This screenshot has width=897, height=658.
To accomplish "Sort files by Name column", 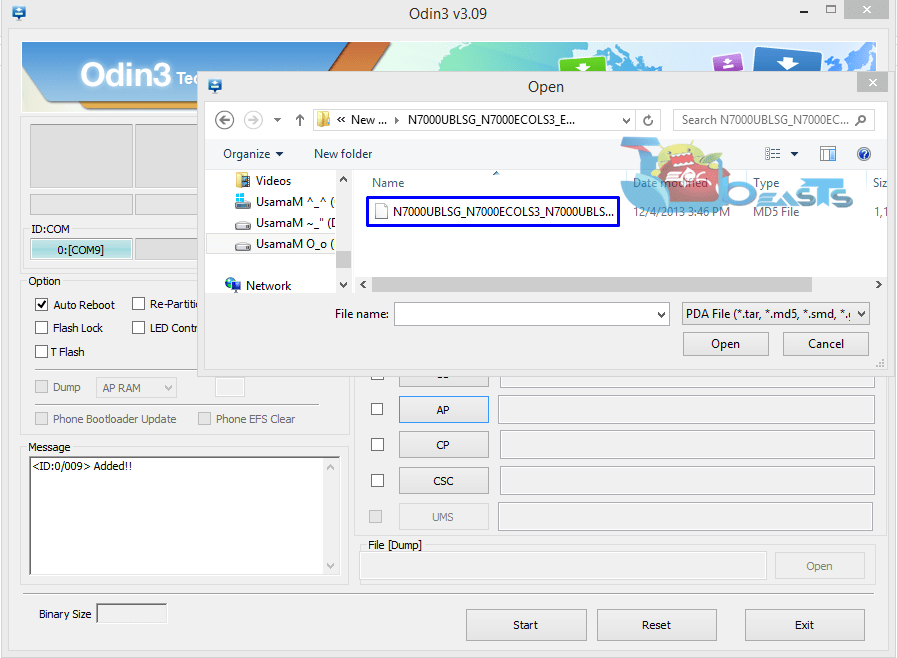I will click(388, 183).
